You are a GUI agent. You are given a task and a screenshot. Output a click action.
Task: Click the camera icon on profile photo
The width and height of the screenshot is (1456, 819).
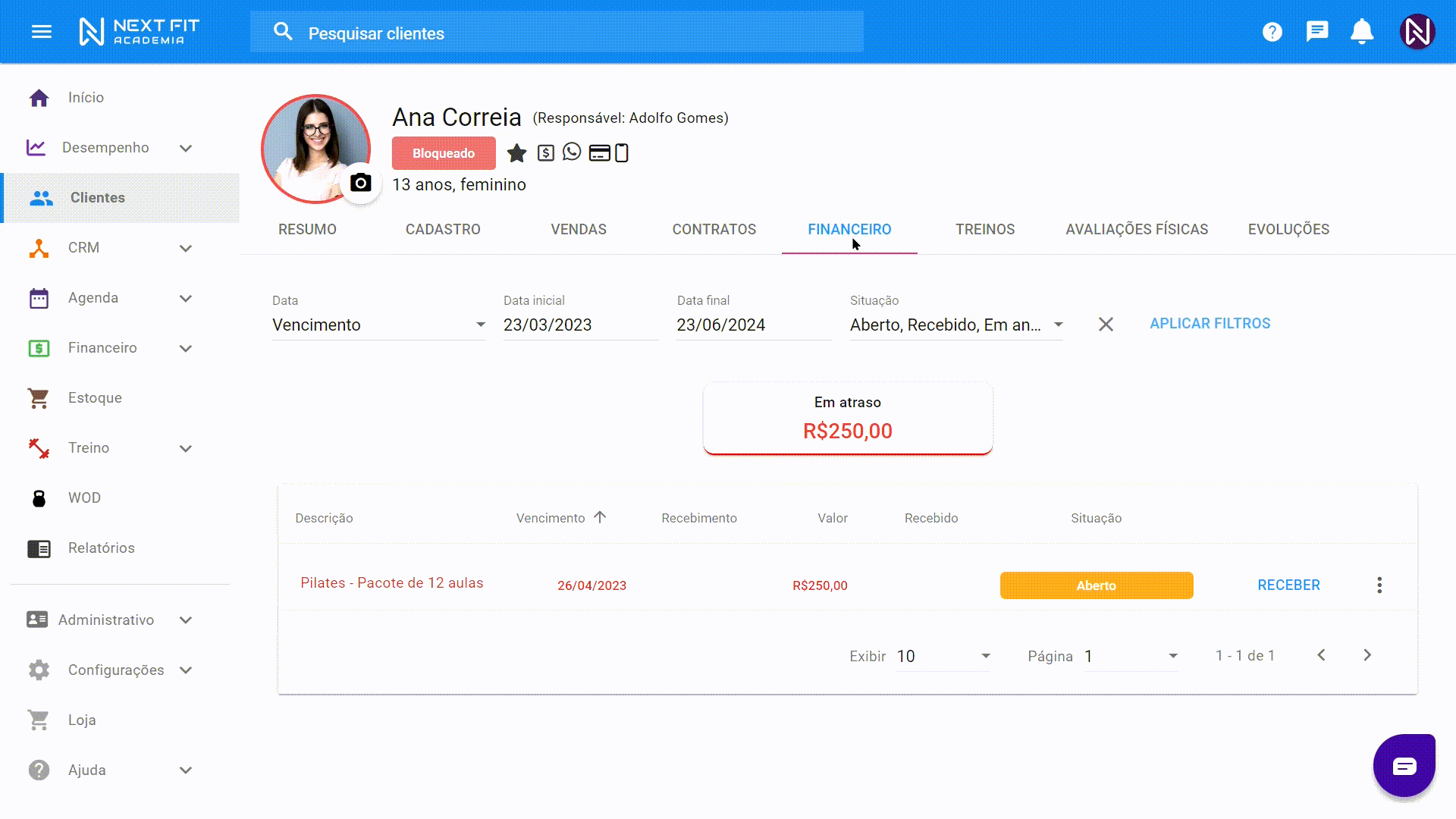click(x=361, y=183)
